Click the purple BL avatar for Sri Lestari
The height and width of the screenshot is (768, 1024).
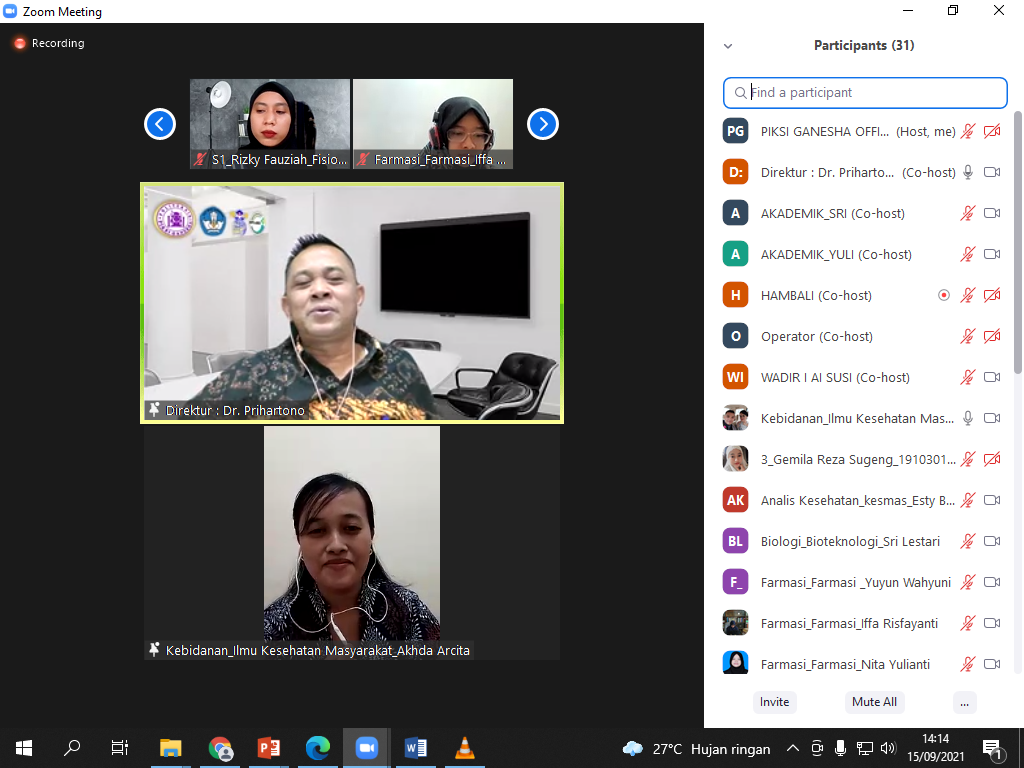[x=735, y=541]
